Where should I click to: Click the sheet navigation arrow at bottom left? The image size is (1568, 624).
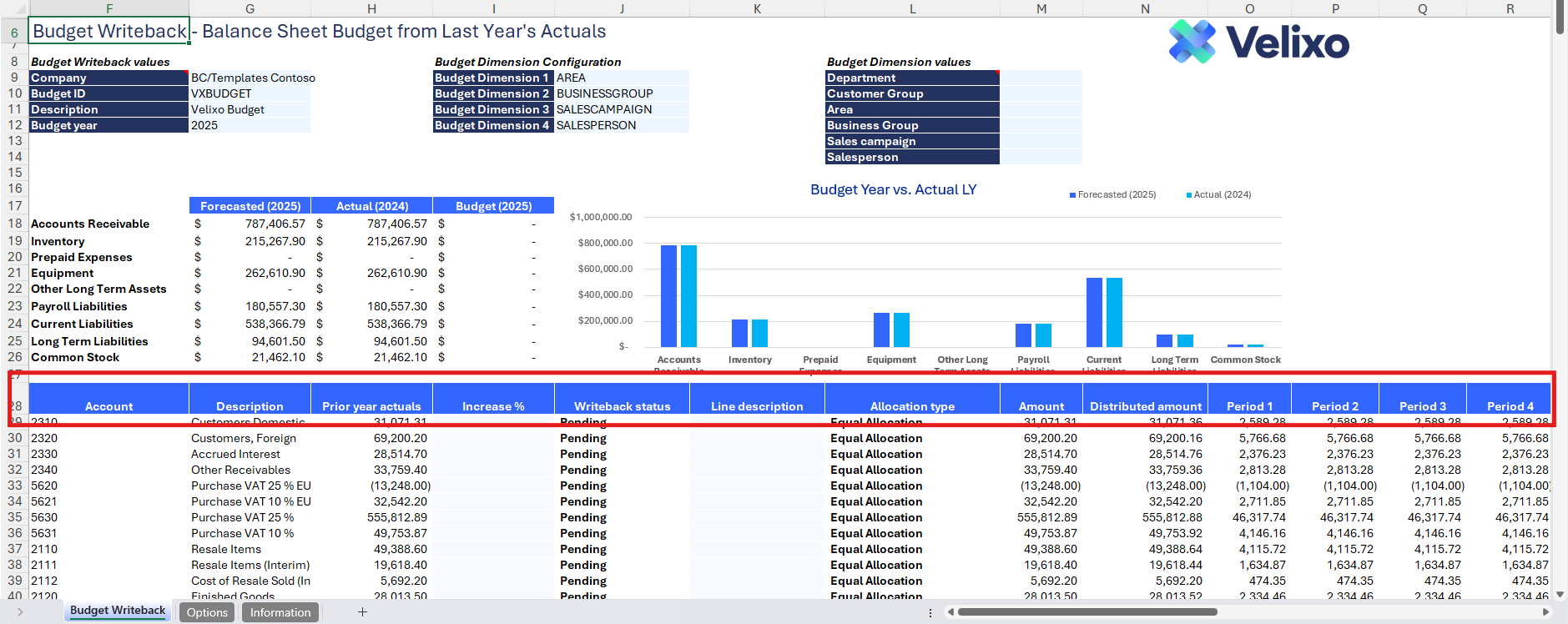click(x=20, y=612)
